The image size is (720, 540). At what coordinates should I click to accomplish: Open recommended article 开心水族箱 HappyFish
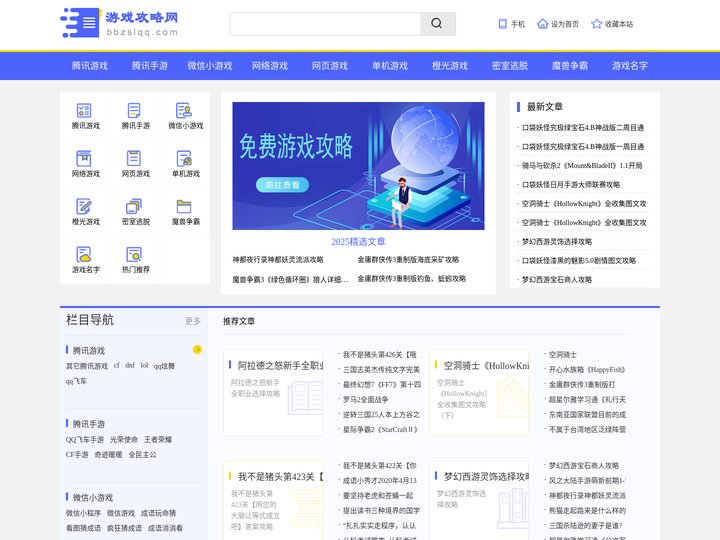pyautogui.click(x=587, y=370)
